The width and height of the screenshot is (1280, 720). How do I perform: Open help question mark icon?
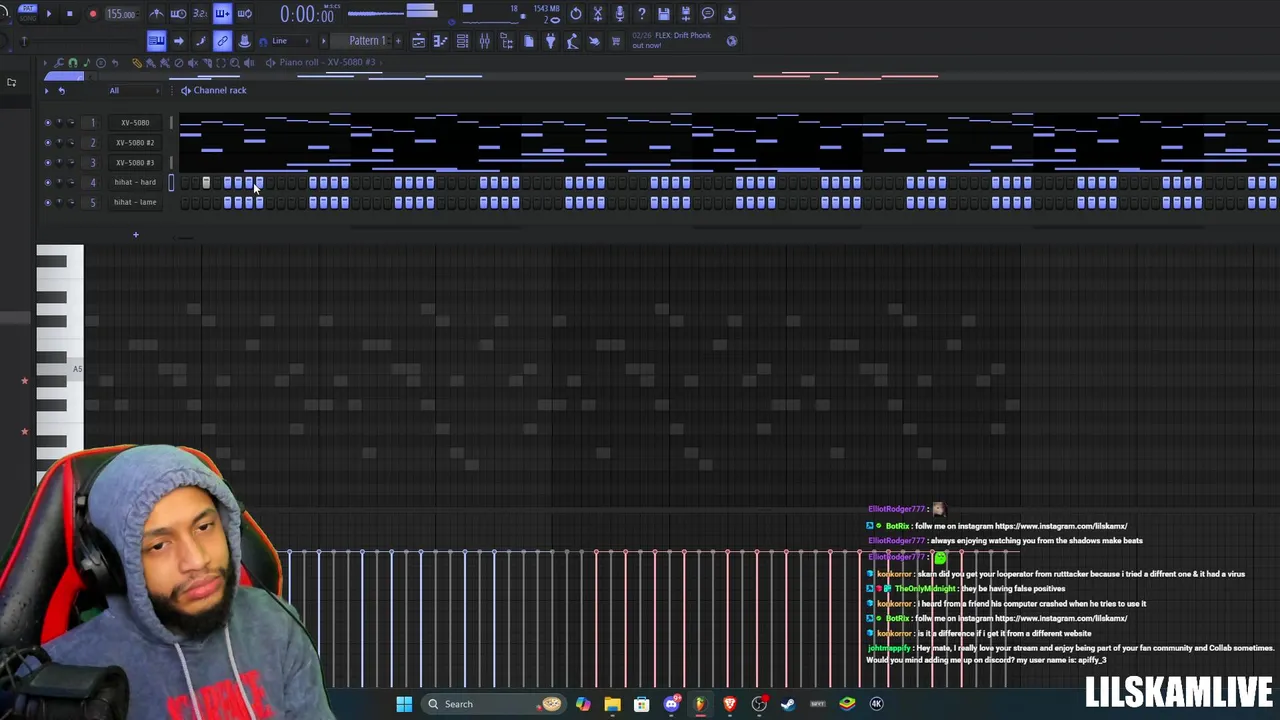pyautogui.click(x=642, y=14)
